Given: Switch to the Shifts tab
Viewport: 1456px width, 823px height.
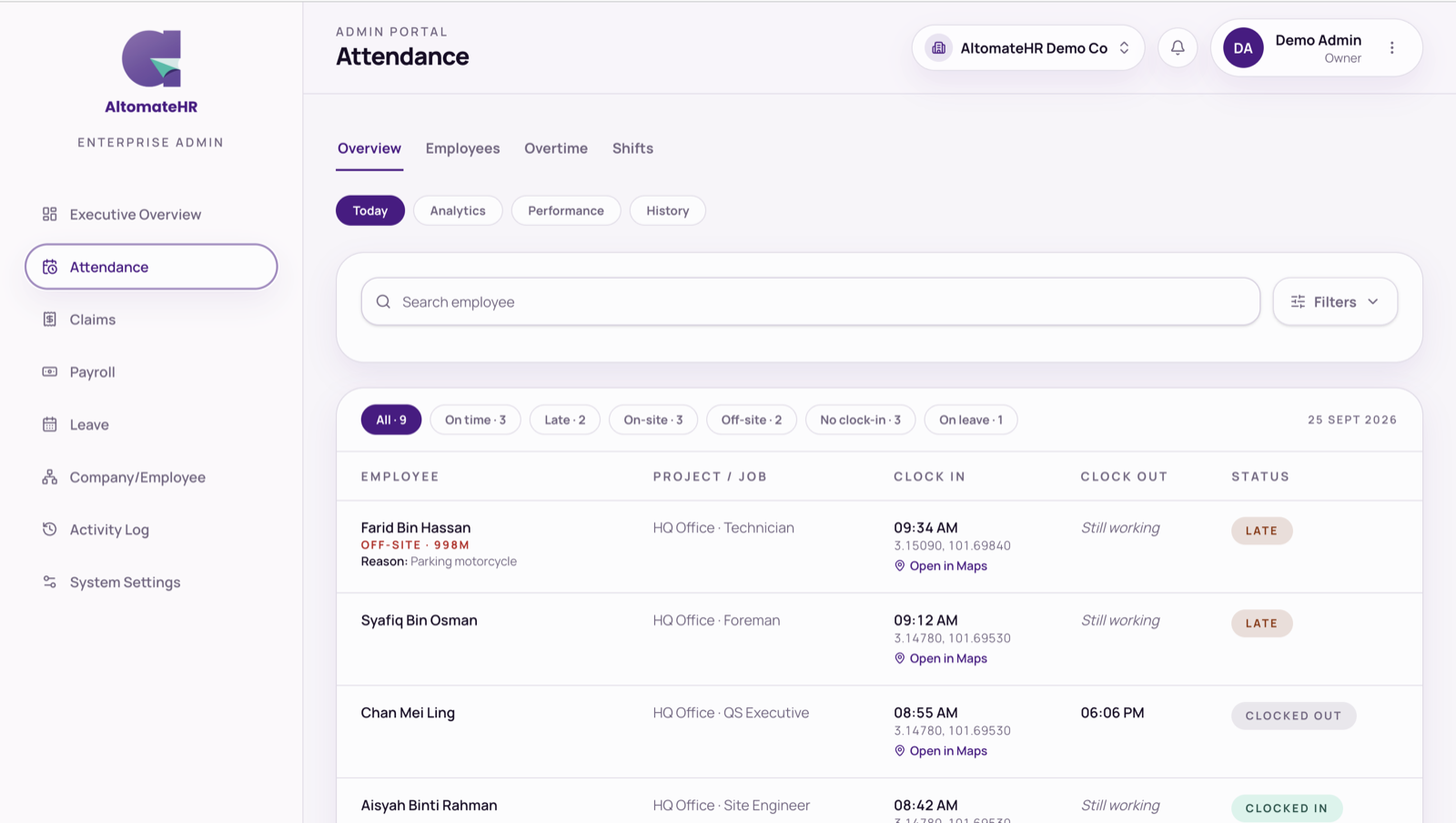Looking at the screenshot, I should pos(632,148).
